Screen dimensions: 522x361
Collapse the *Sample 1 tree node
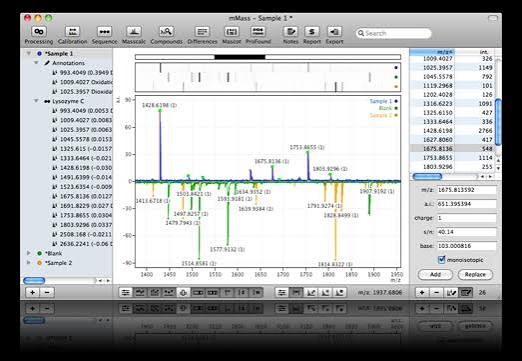[29, 53]
